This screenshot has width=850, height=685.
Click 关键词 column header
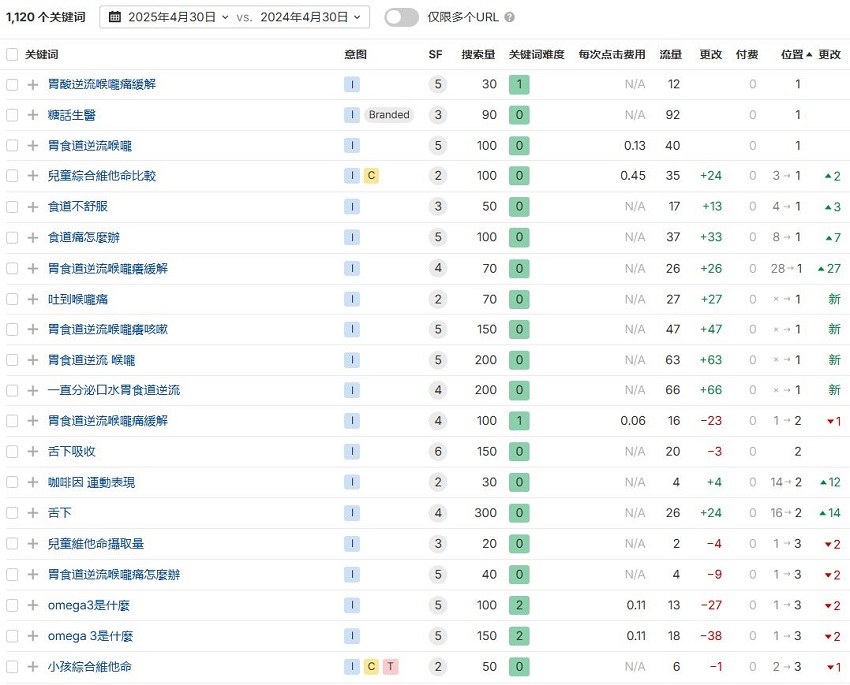(x=41, y=54)
